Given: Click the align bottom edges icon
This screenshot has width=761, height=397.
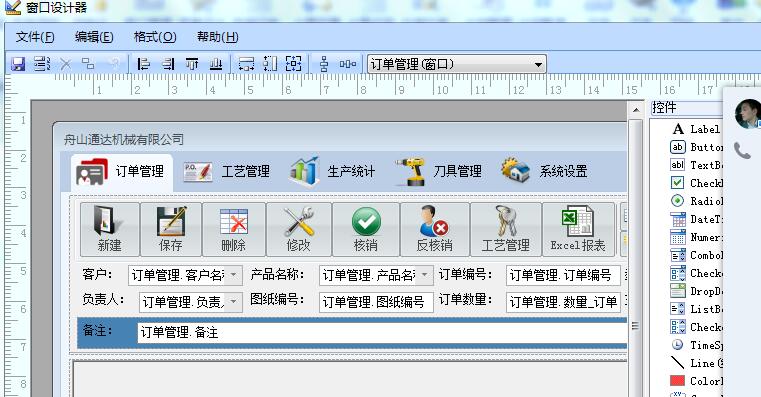Looking at the screenshot, I should tap(215, 64).
